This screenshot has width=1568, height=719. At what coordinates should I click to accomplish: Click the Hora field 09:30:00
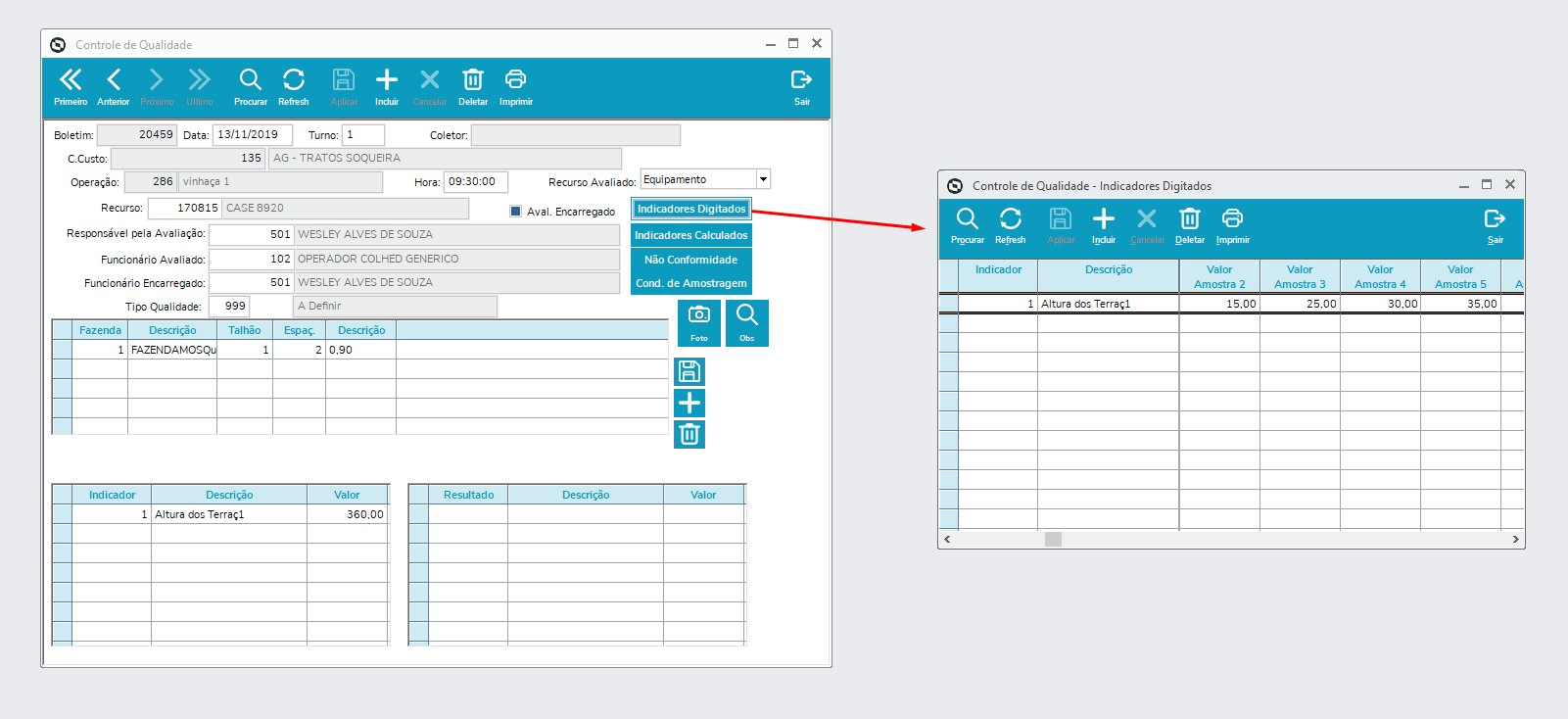476,182
